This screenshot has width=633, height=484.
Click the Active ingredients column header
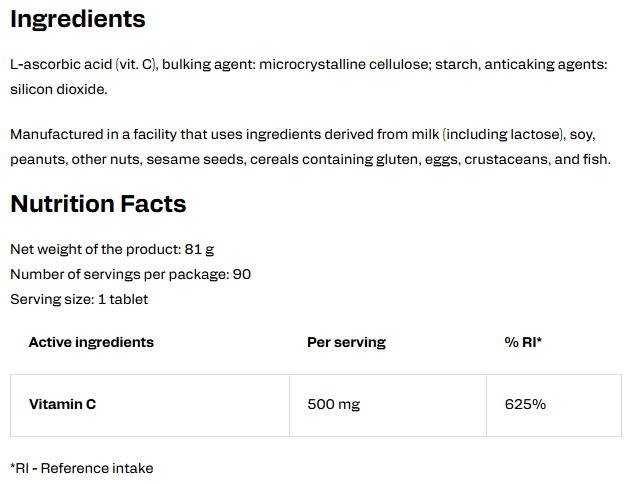pos(91,342)
